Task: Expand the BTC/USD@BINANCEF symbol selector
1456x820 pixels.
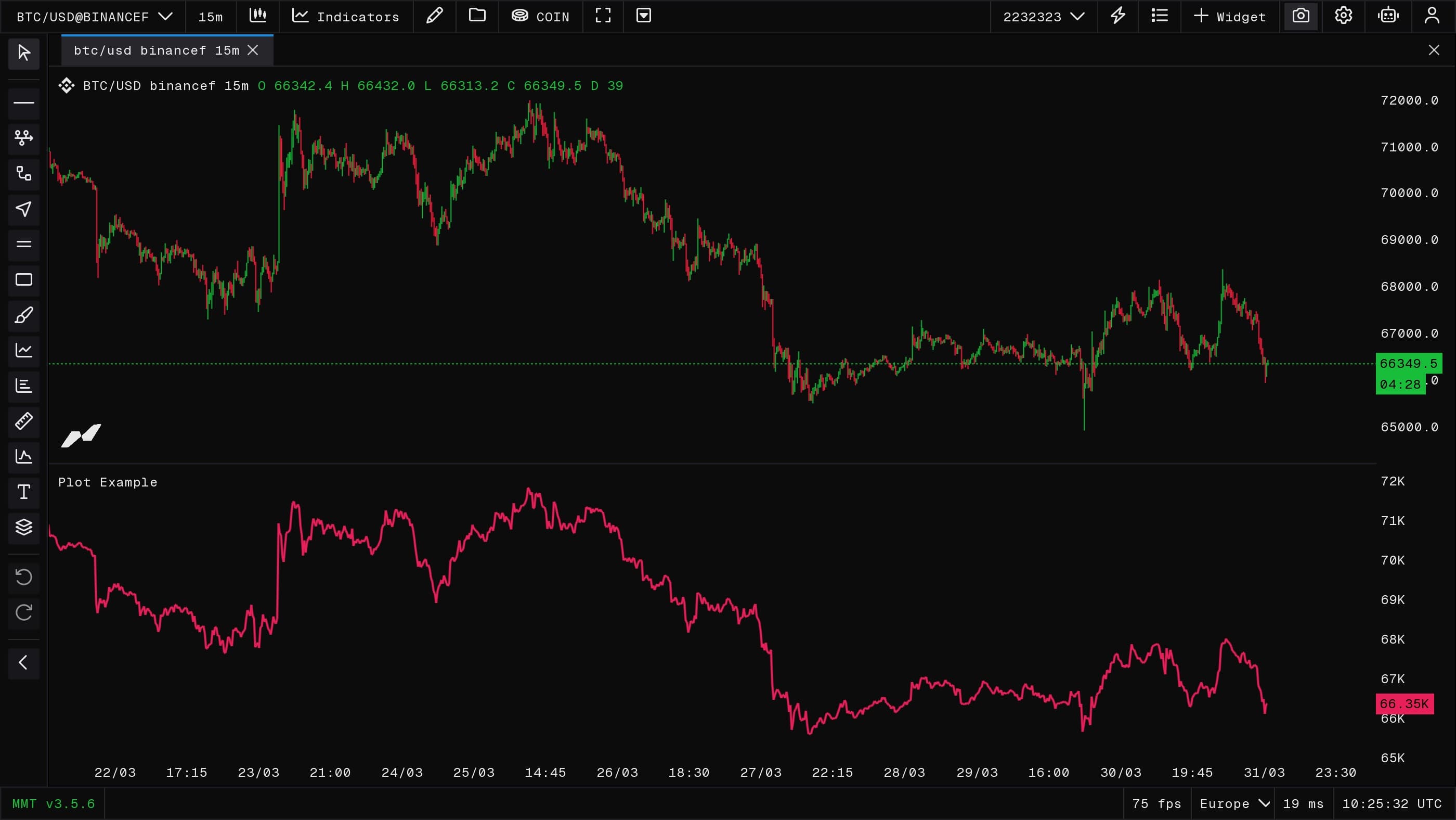Action: 95,17
